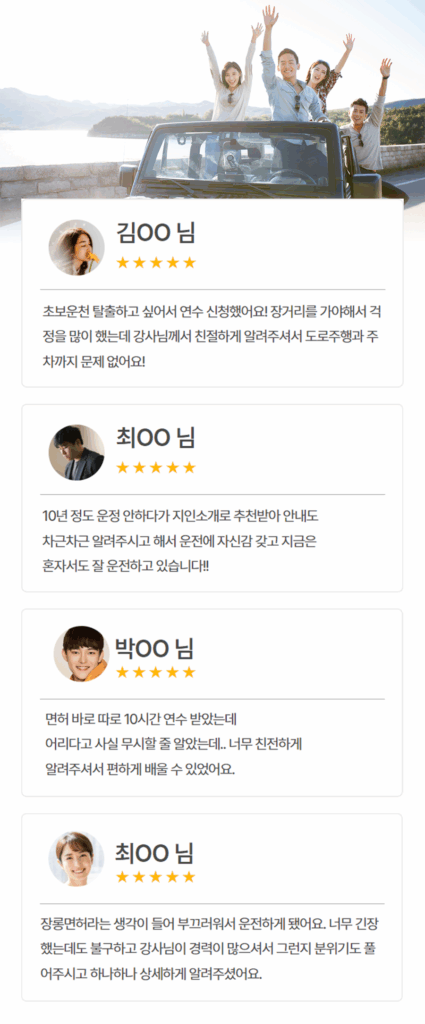Click 최OO 님 name above 10년 정도 review
The height and width of the screenshot is (1024, 425).
155,438
